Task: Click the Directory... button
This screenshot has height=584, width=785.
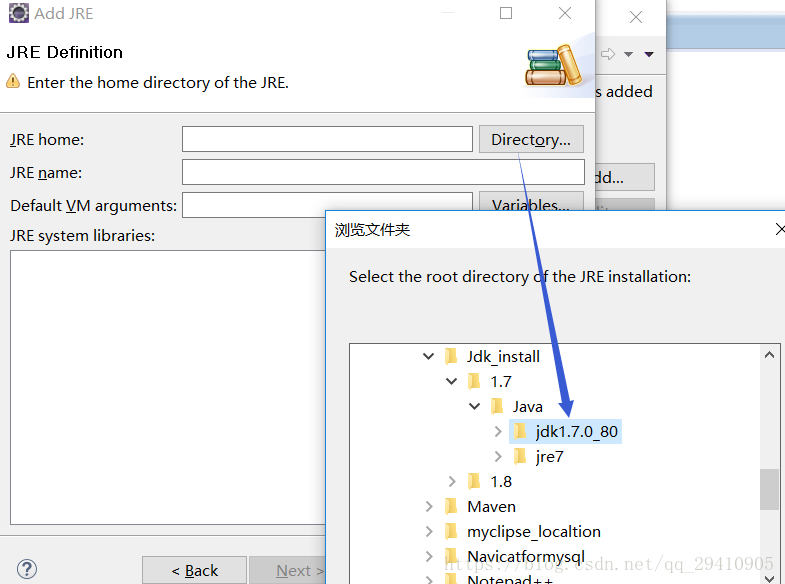Action: coord(531,139)
